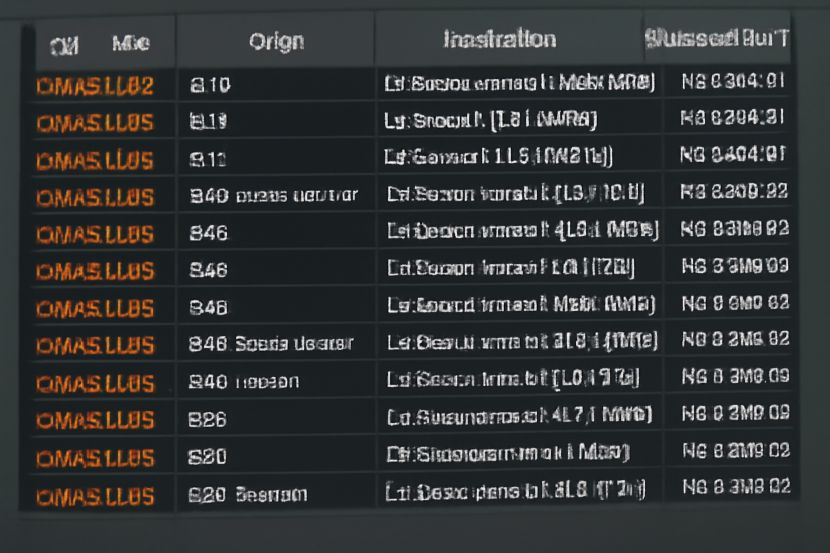Pick the '820 Besriam' origin cell
The width and height of the screenshot is (830, 553).
247,494
